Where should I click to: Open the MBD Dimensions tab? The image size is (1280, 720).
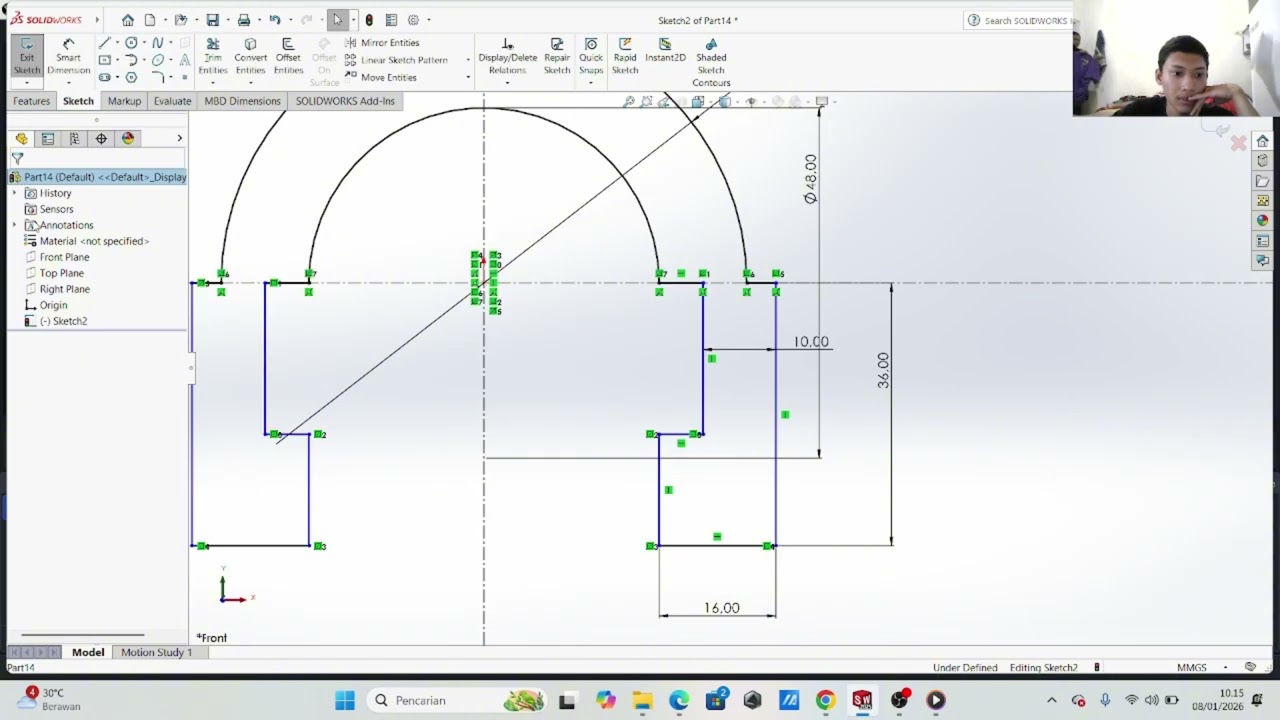coord(242,101)
